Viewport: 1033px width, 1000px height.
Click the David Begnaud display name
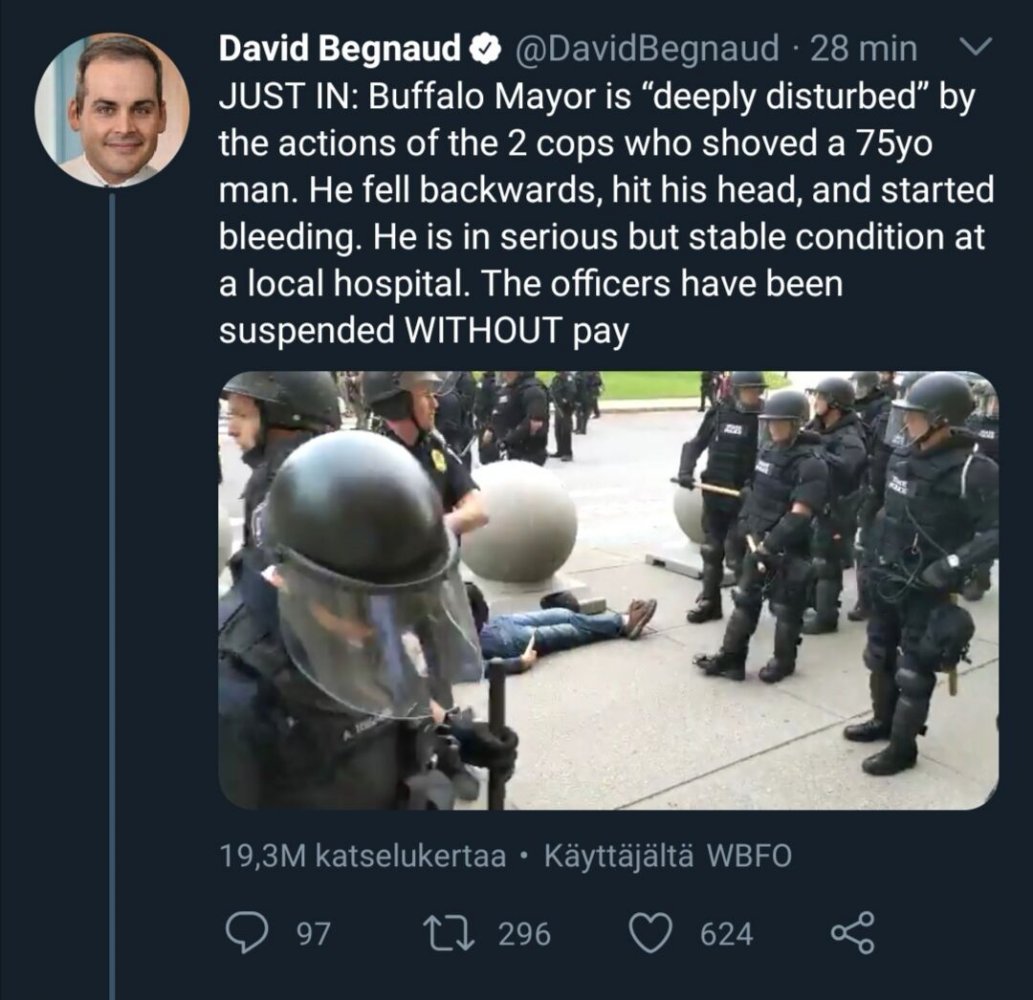[340, 47]
